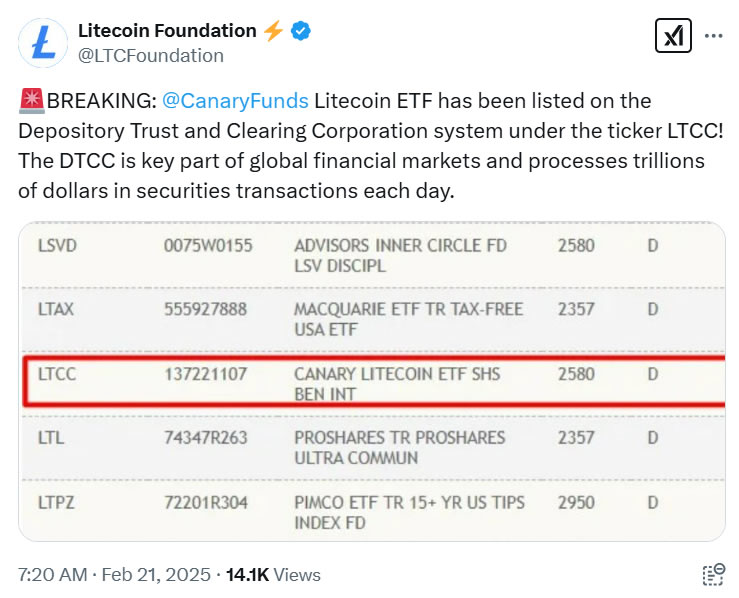
Task: Click the CANARY LITECOIN ETF SHS text
Action: pos(397,374)
